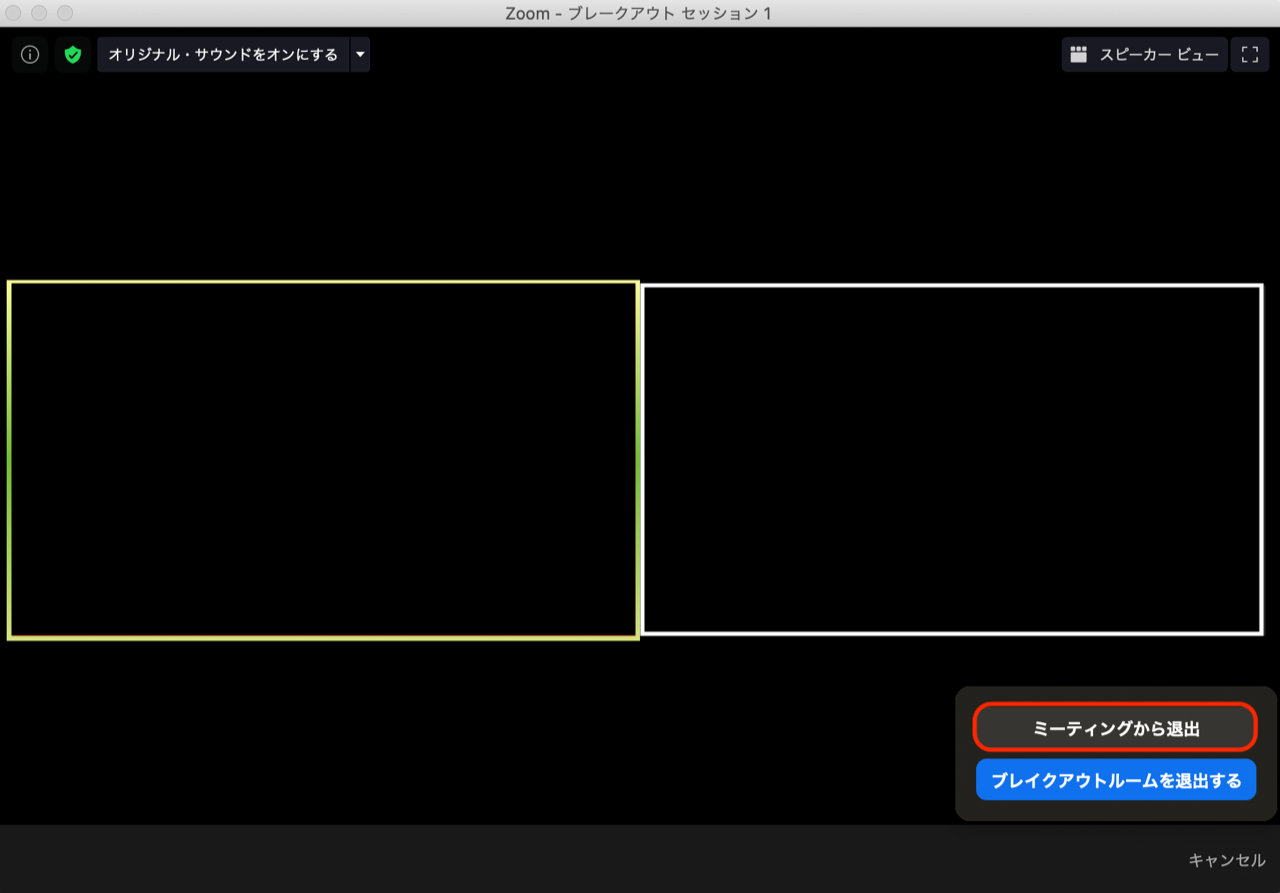Minimize the Zoom window
The image size is (1280, 893).
(x=40, y=13)
